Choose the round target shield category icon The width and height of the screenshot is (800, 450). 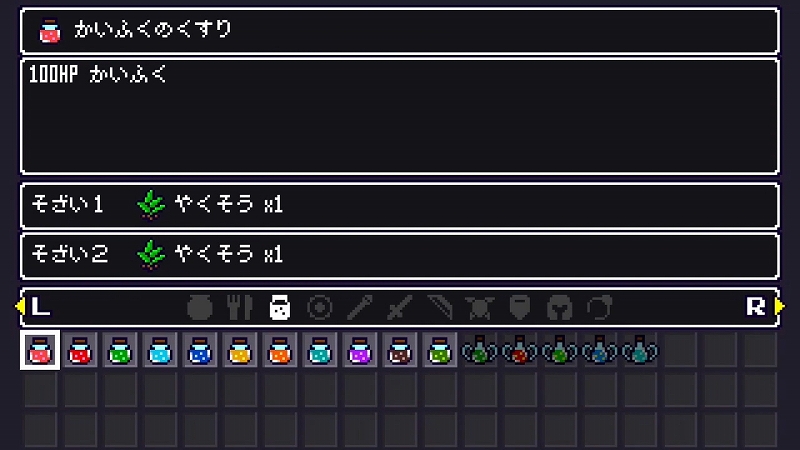point(320,308)
